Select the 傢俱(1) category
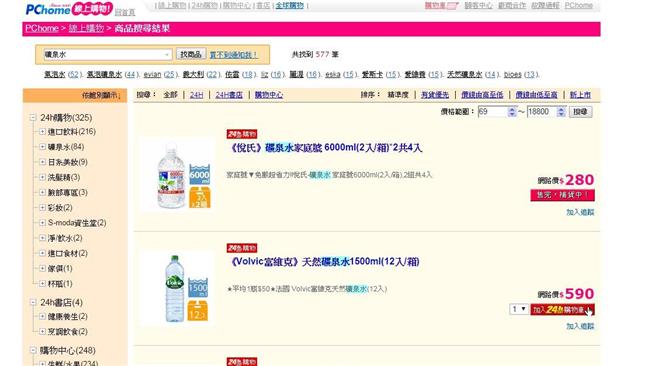 coord(60,269)
